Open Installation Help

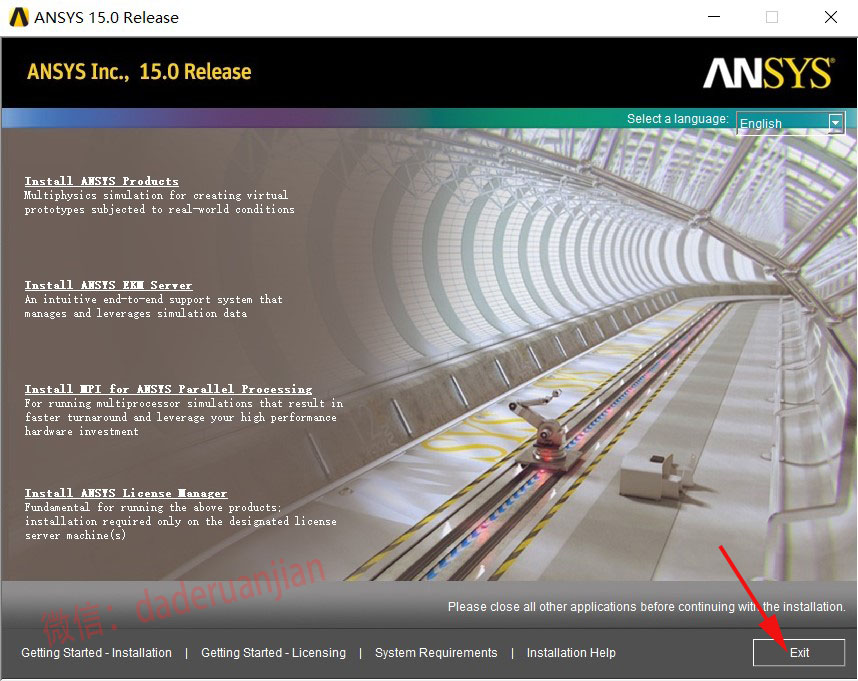(x=571, y=653)
